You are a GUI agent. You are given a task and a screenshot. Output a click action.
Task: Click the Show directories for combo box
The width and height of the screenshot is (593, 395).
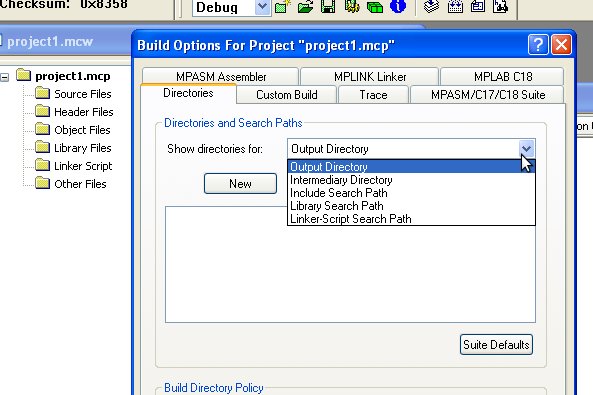point(411,149)
